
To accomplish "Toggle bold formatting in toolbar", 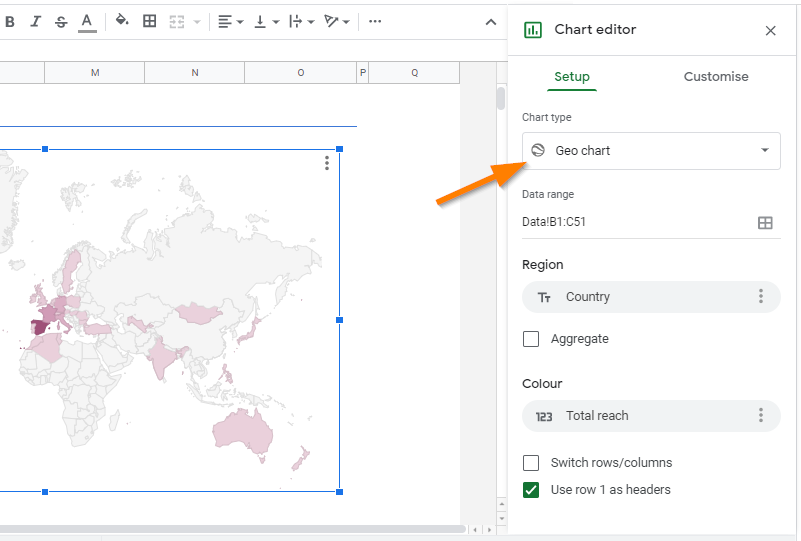I will [10, 21].
